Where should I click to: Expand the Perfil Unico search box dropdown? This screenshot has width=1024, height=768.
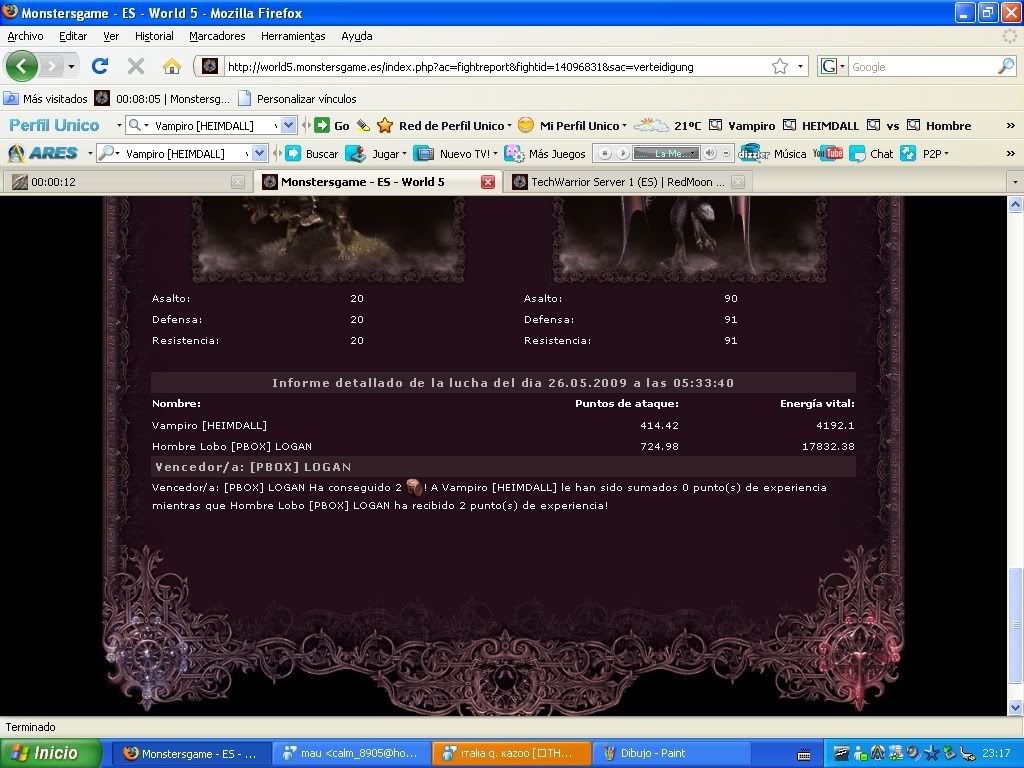288,125
